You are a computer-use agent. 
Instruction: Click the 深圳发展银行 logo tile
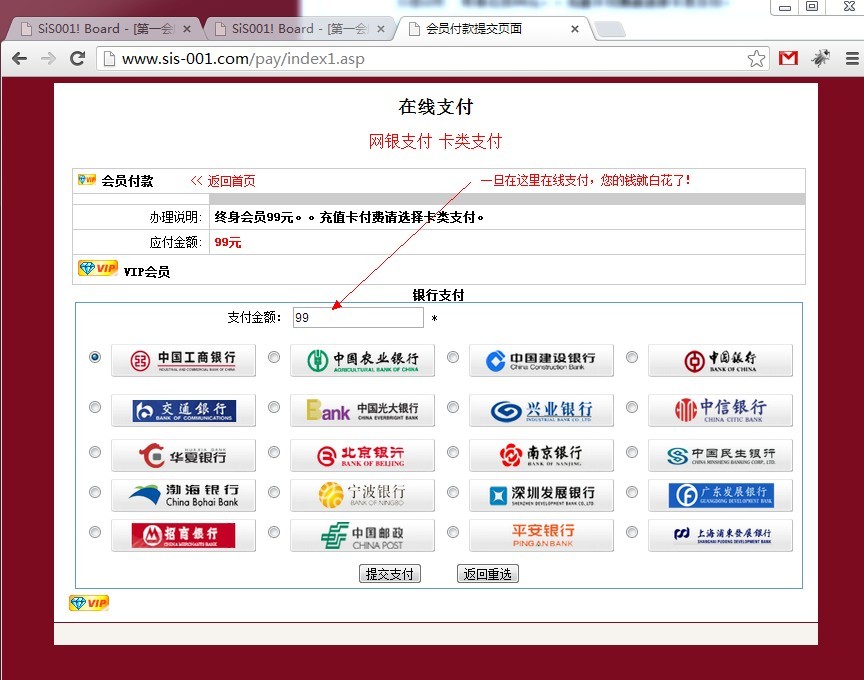541,495
